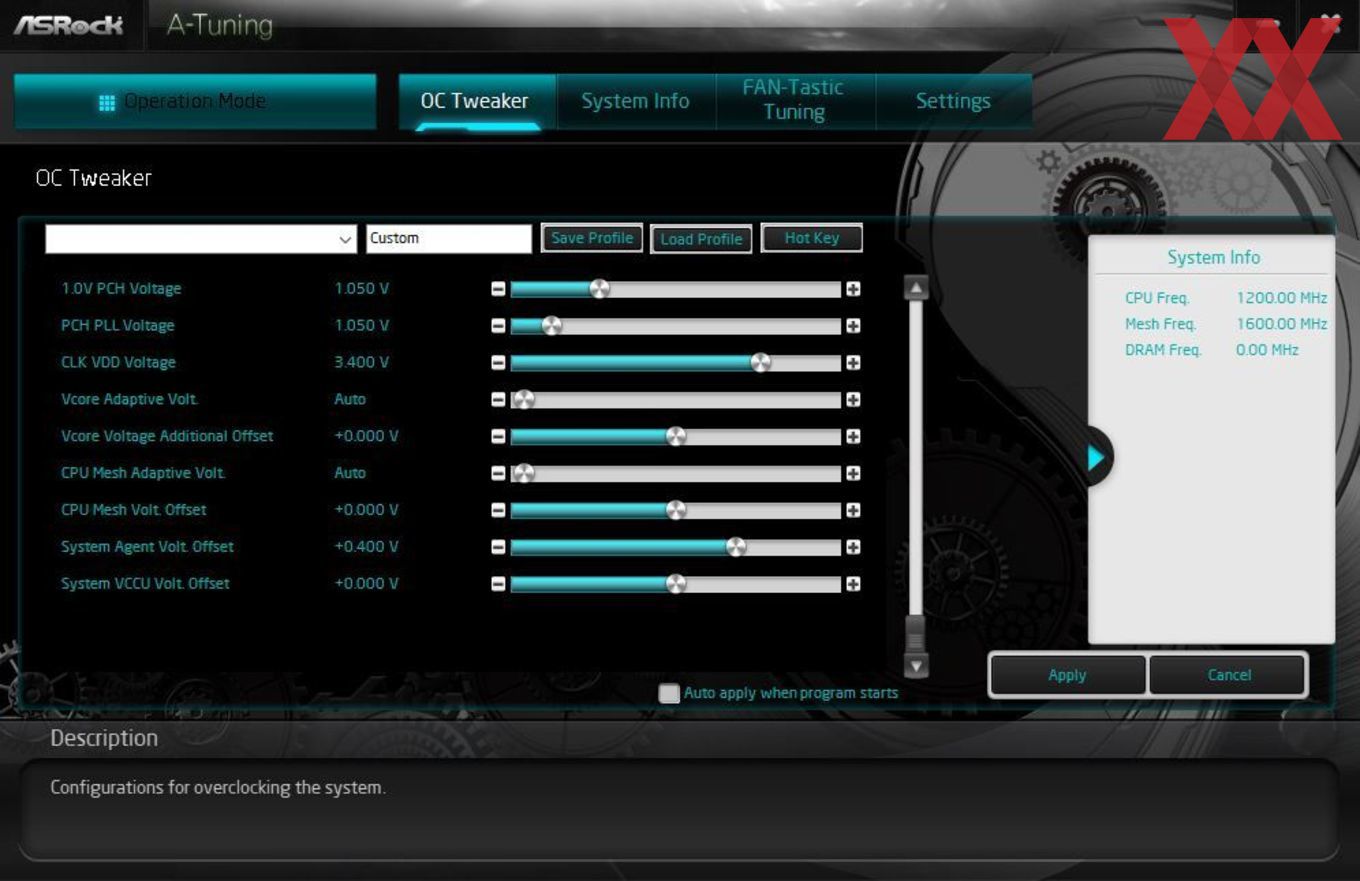
Task: Click the 3.400 V value of CLK VDD Voltage
Action: coord(362,363)
